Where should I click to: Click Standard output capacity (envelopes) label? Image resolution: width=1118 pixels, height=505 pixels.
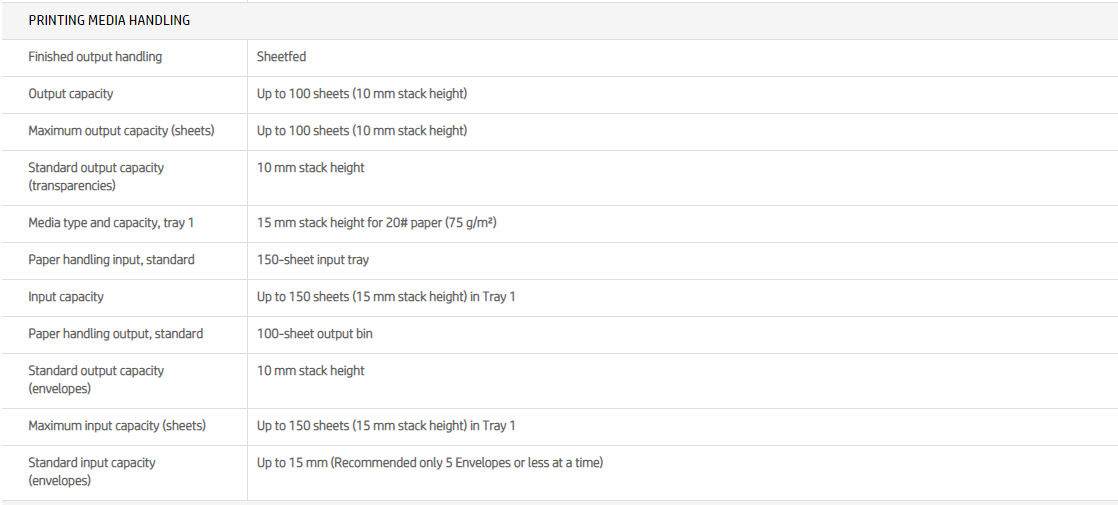pos(96,379)
